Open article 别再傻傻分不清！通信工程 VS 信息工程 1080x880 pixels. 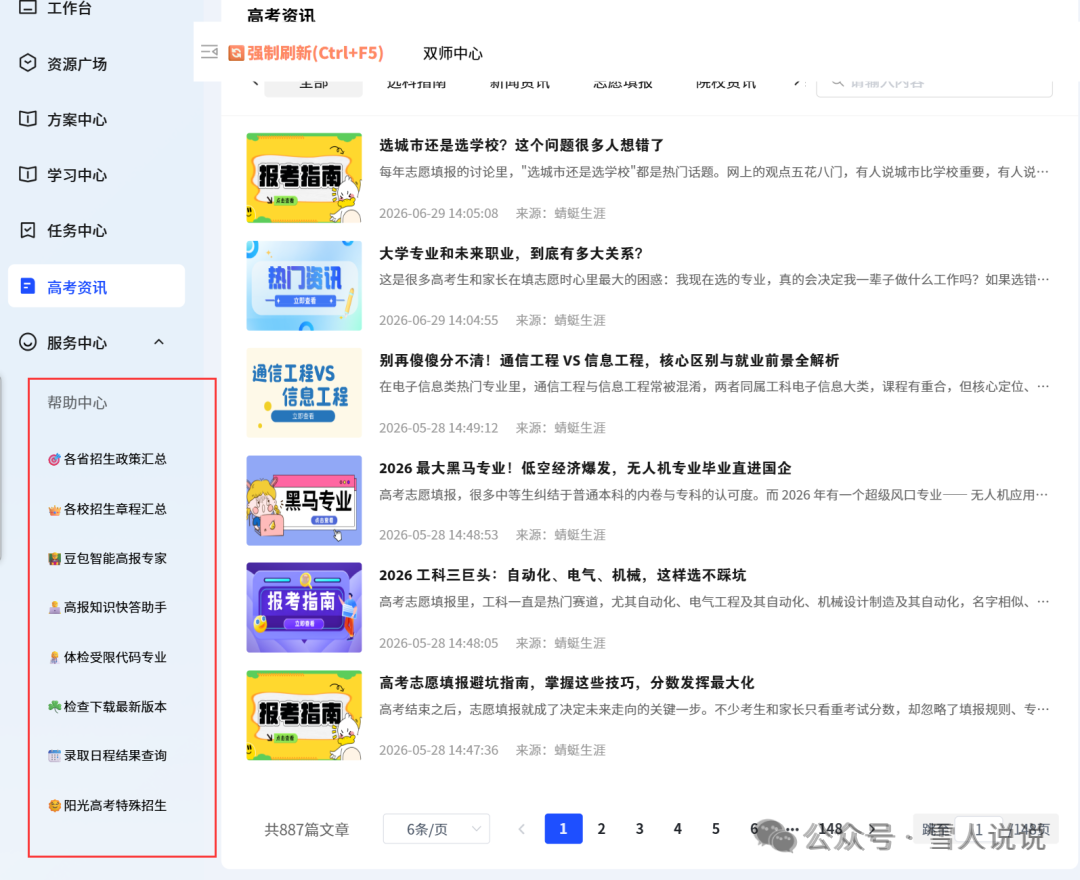pos(609,361)
